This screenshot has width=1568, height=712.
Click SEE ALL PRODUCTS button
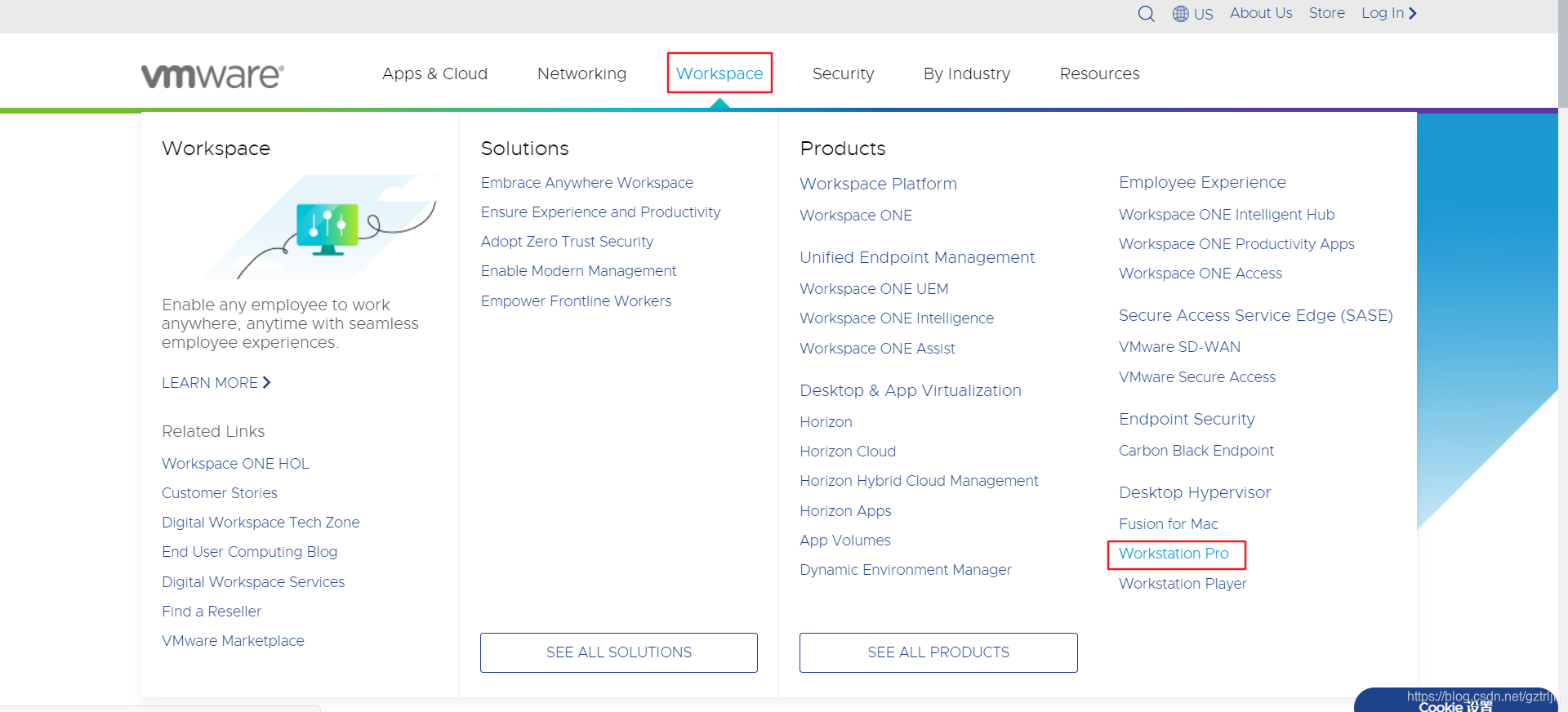[x=938, y=652]
